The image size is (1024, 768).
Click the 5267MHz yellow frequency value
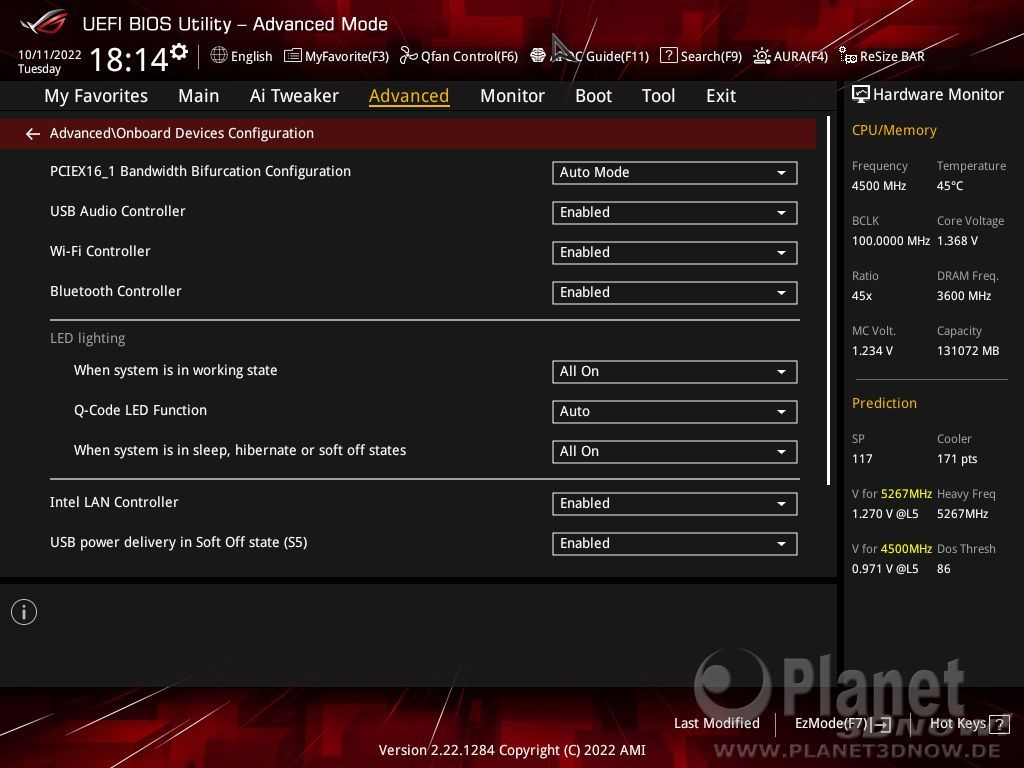coord(906,494)
